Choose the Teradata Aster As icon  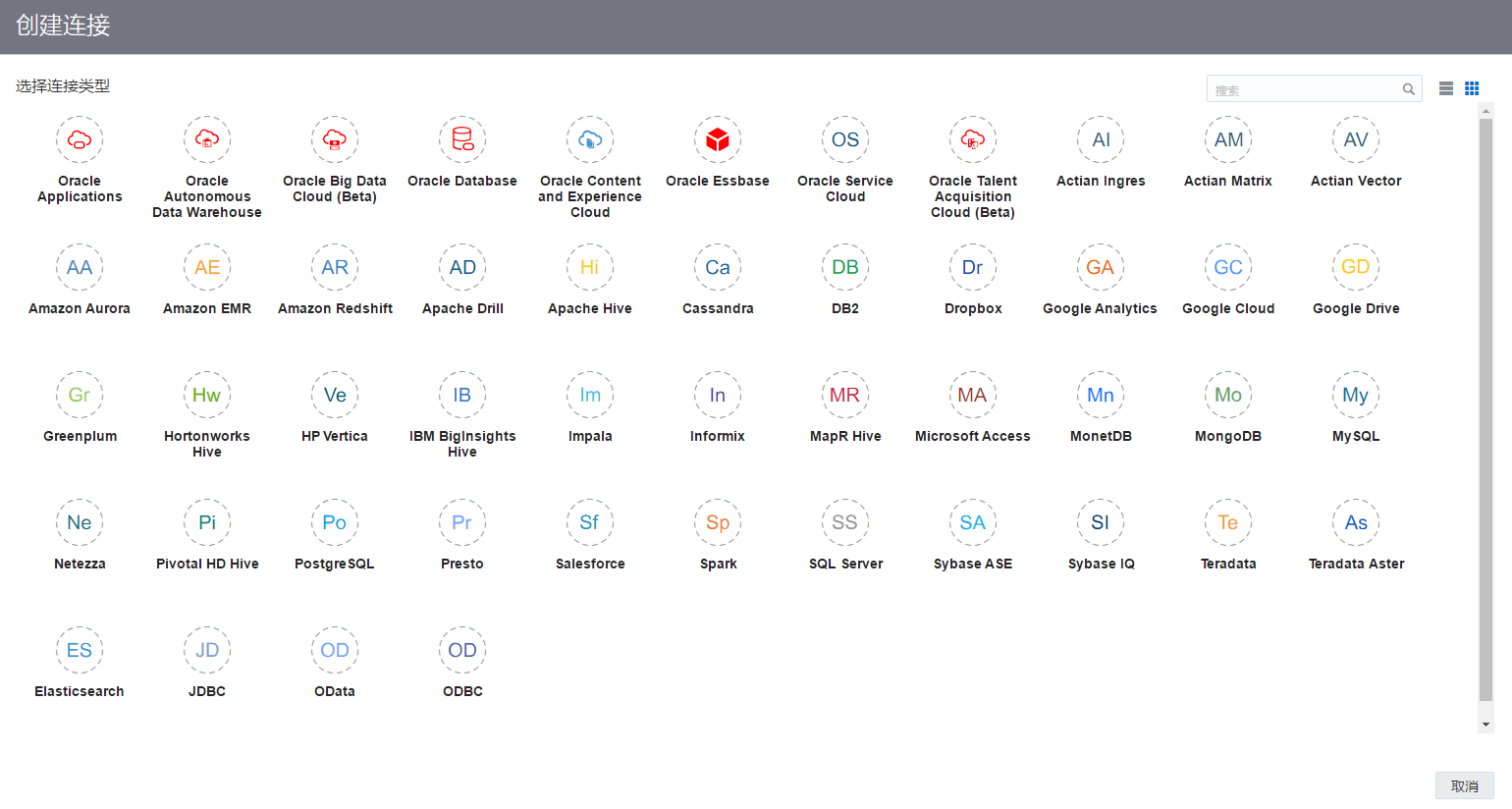coord(1356,522)
